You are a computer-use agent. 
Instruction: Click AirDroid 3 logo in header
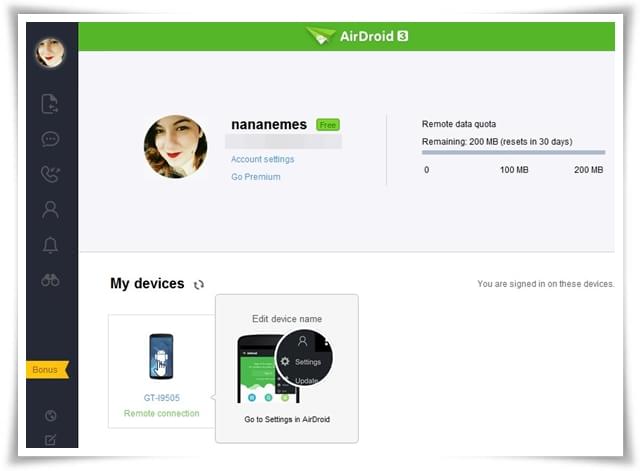pos(358,36)
